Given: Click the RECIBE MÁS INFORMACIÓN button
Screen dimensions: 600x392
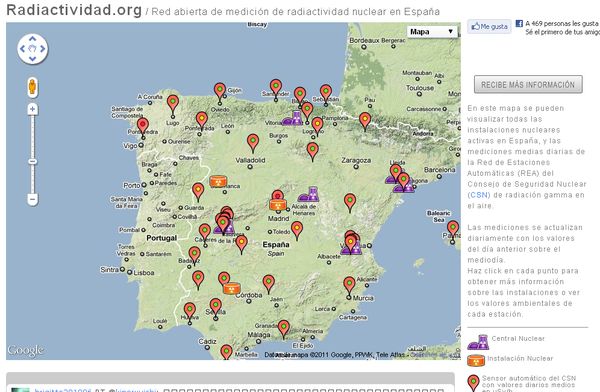Looking at the screenshot, I should click(528, 84).
